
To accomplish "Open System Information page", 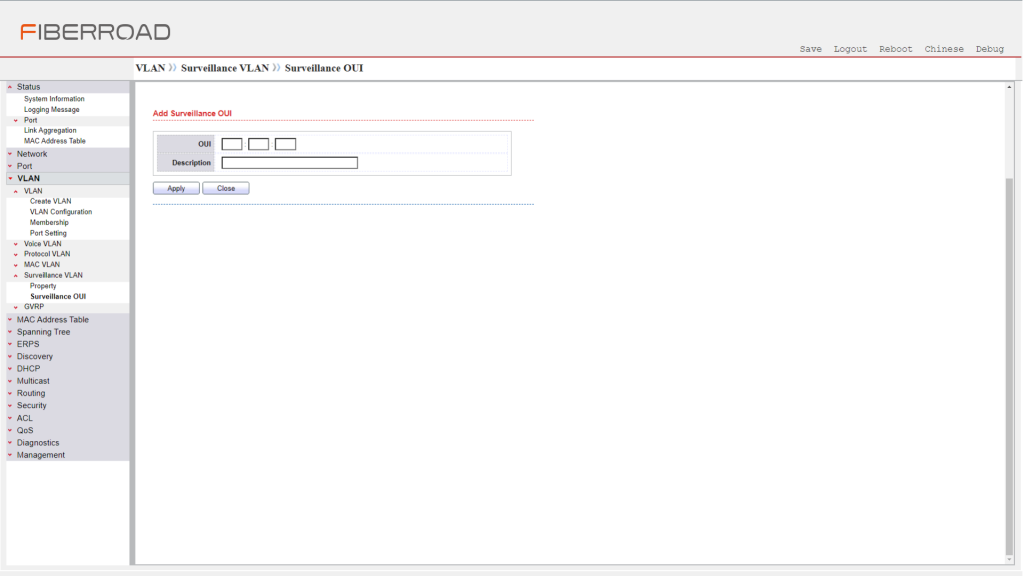I will [x=54, y=99].
